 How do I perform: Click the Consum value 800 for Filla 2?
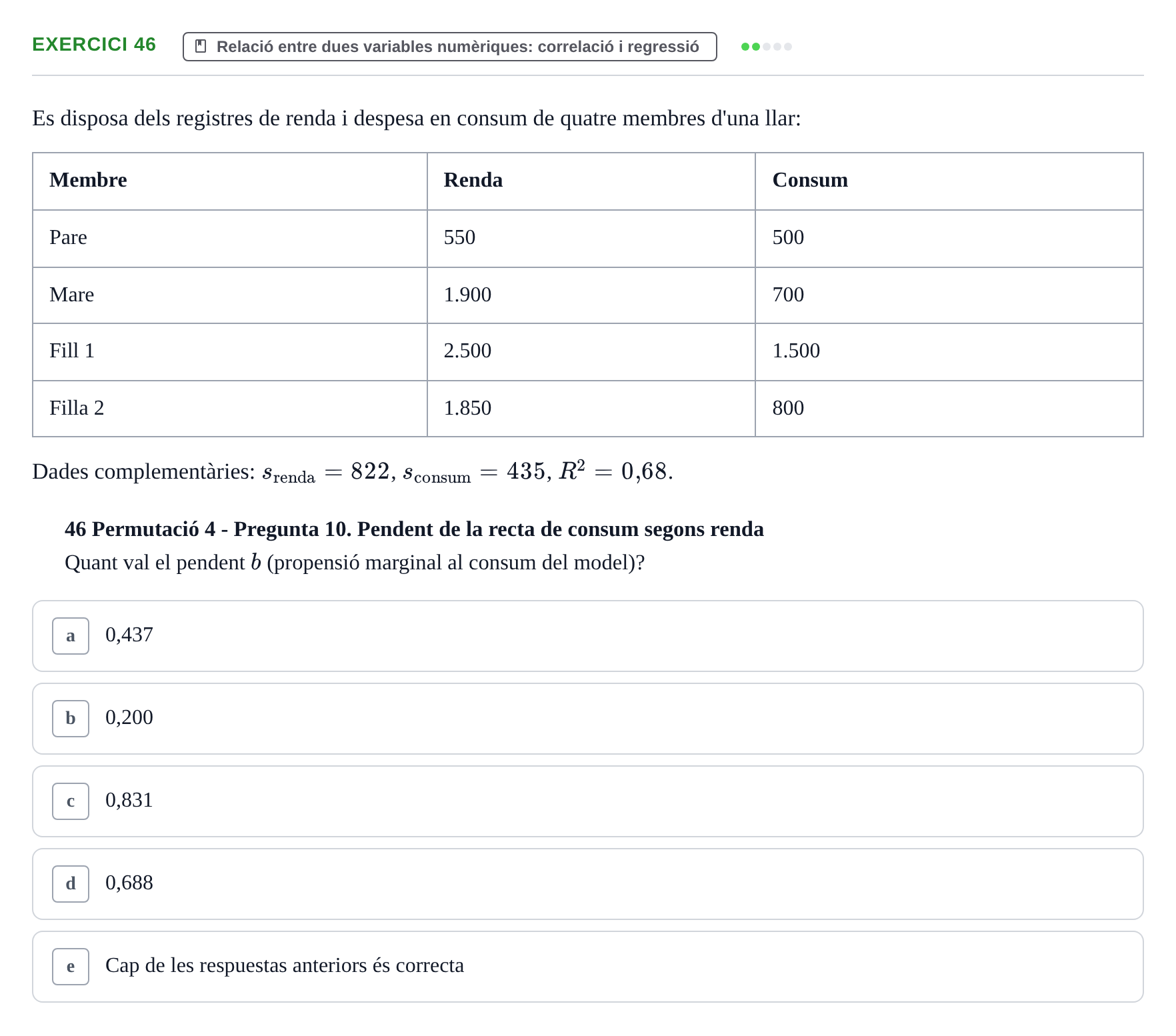(x=788, y=408)
